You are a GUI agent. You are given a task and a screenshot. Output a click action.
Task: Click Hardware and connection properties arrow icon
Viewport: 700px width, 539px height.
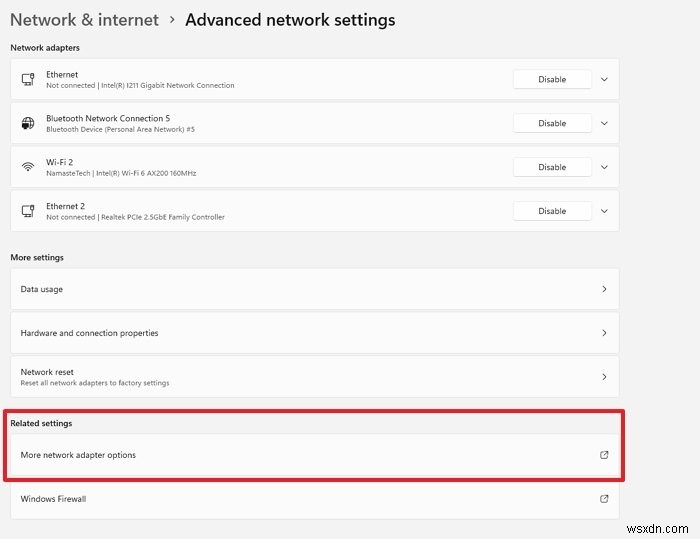[x=604, y=333]
